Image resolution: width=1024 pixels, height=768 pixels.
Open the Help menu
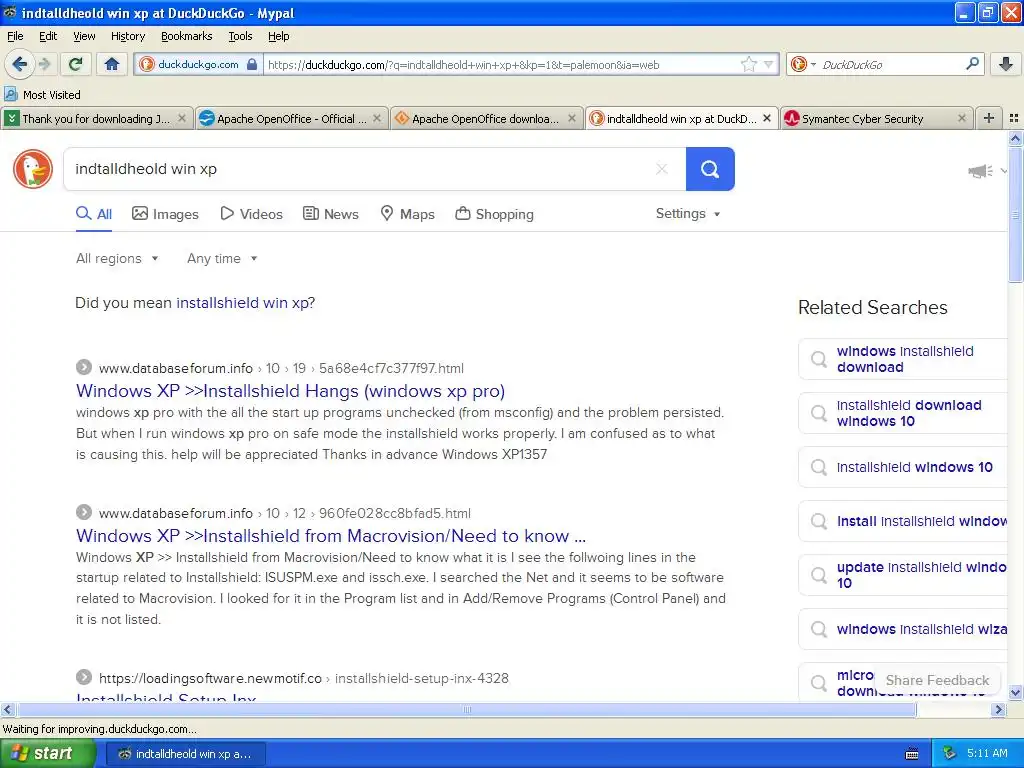[x=279, y=36]
